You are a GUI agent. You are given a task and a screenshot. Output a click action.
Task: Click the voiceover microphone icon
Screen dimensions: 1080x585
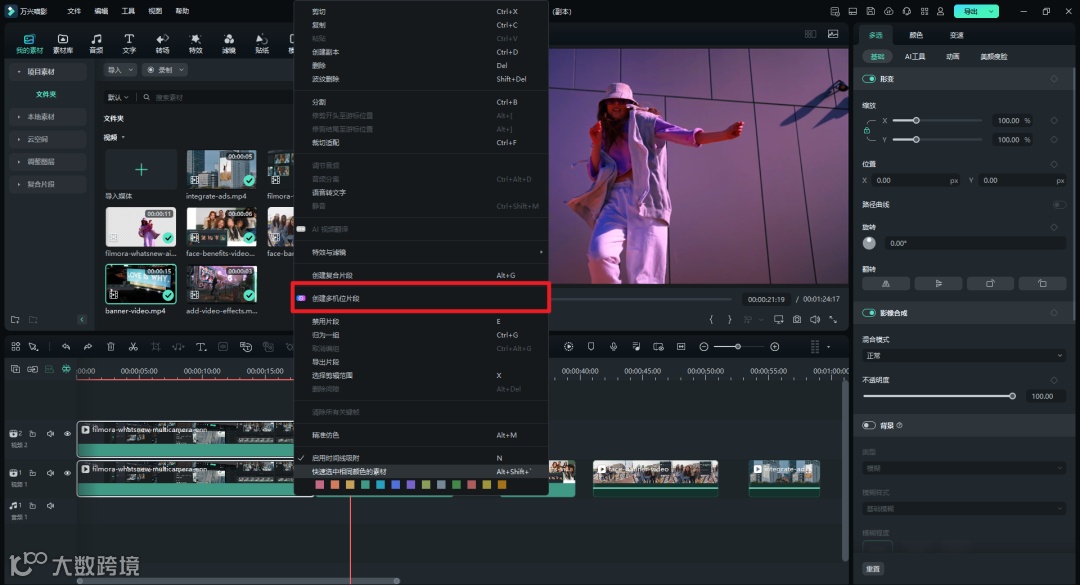612,347
